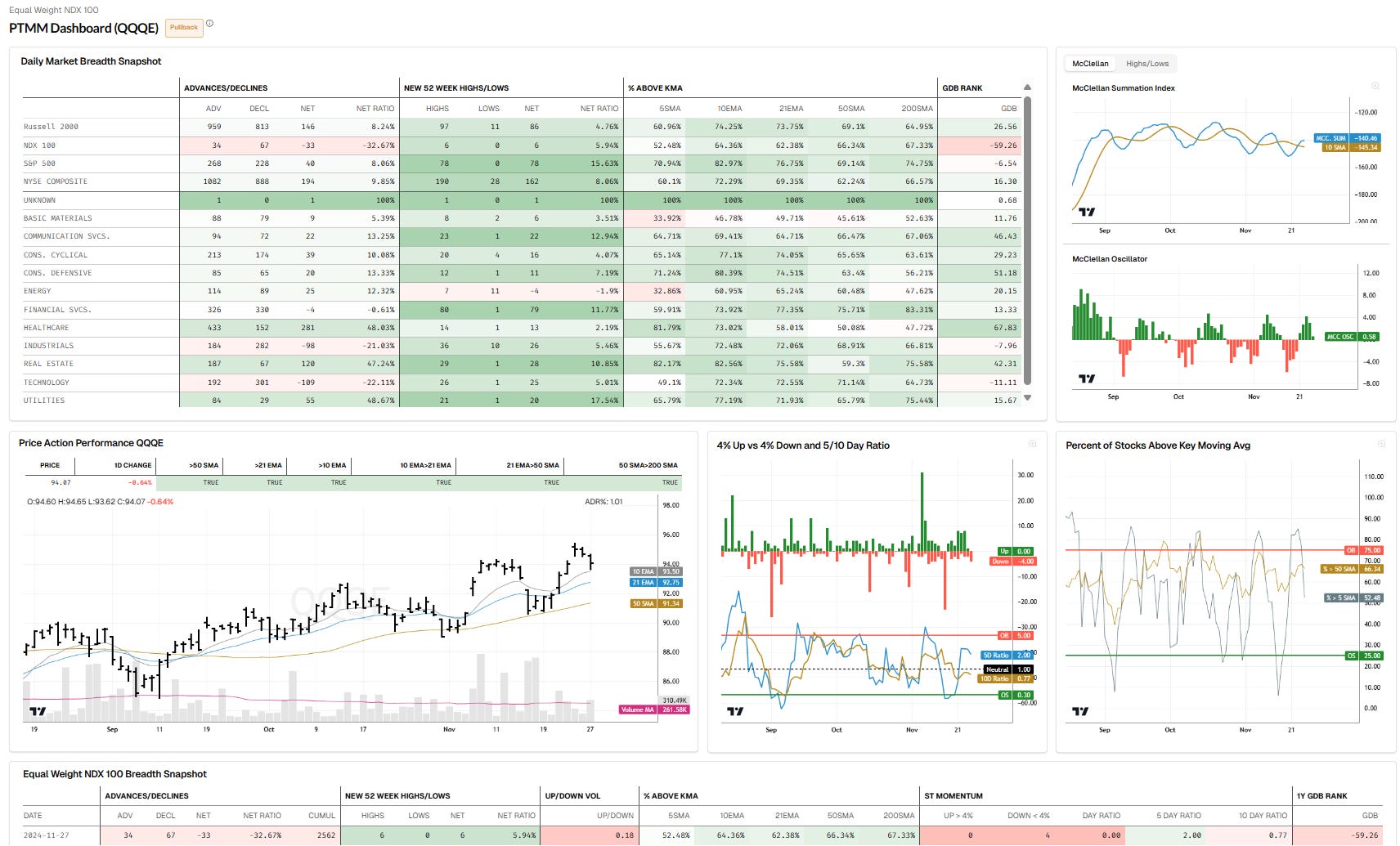Select the HEALTHCARE row label
This screenshot has width=1400, height=846.
pyautogui.click(x=47, y=328)
